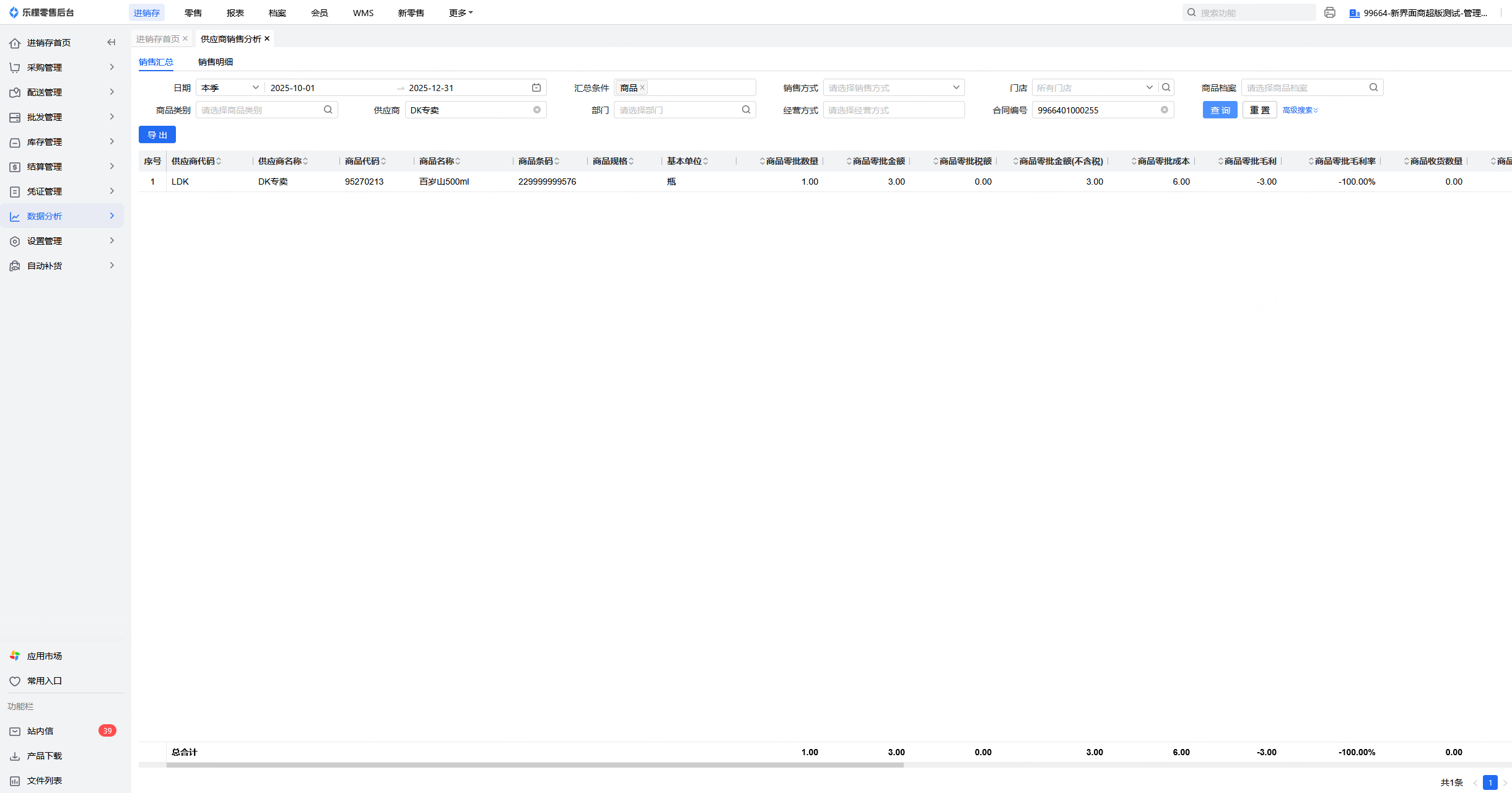Image resolution: width=1512 pixels, height=793 pixels.
Task: Open the 本季 date preset dropdown
Action: point(229,88)
